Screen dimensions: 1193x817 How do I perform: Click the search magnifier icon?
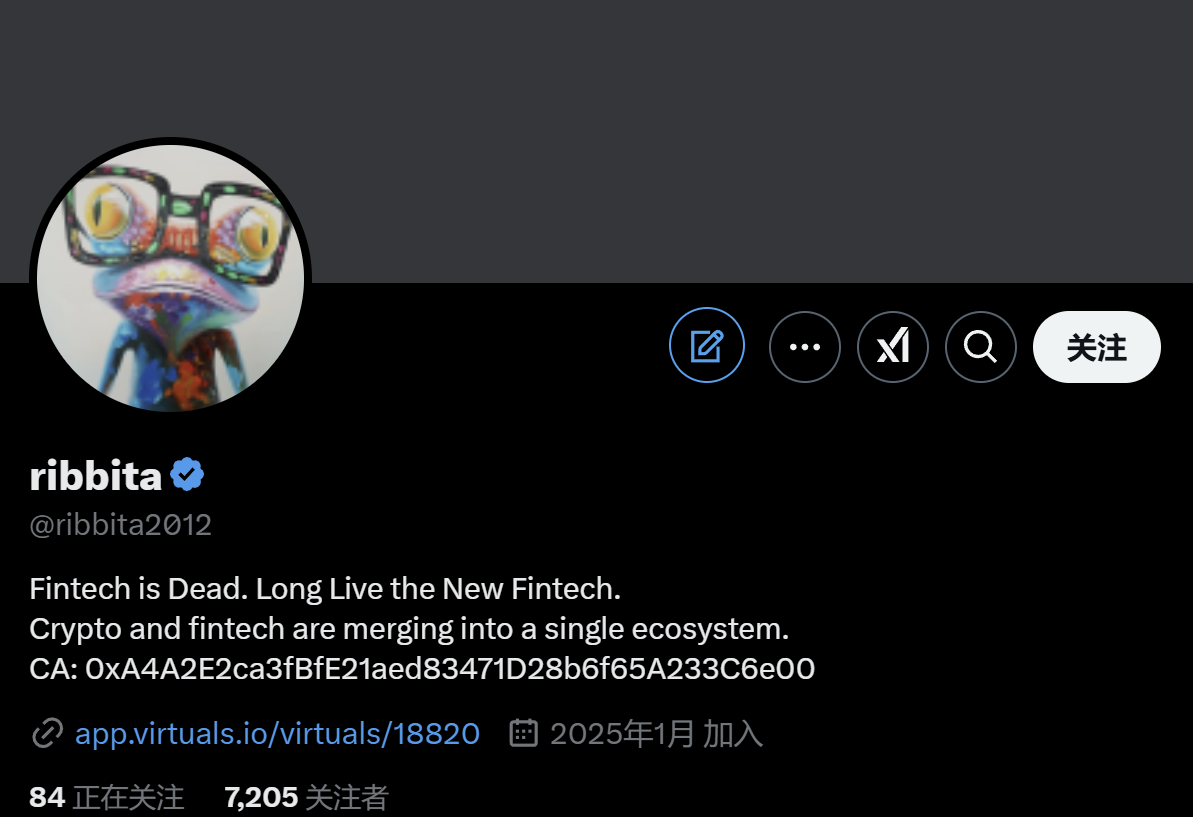[981, 347]
